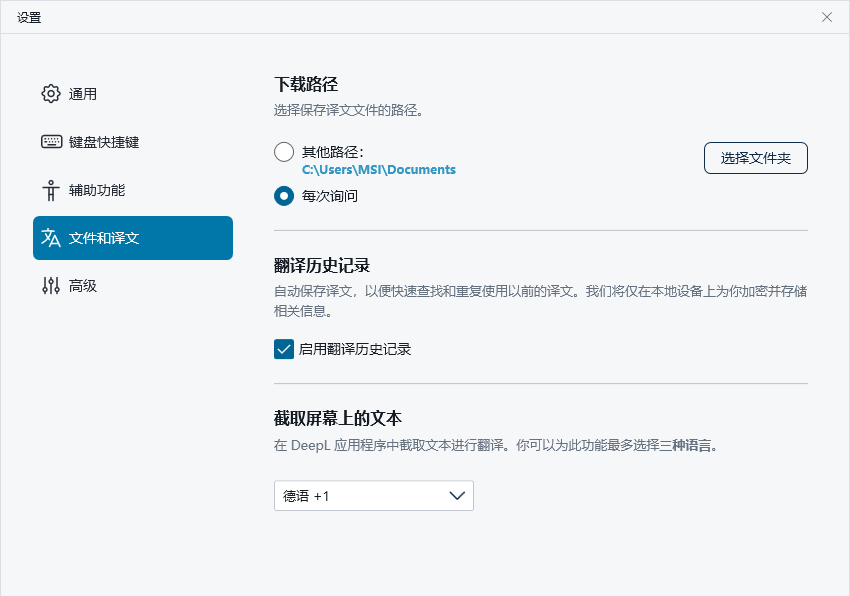Select the 其他路径 radio button

(284, 152)
